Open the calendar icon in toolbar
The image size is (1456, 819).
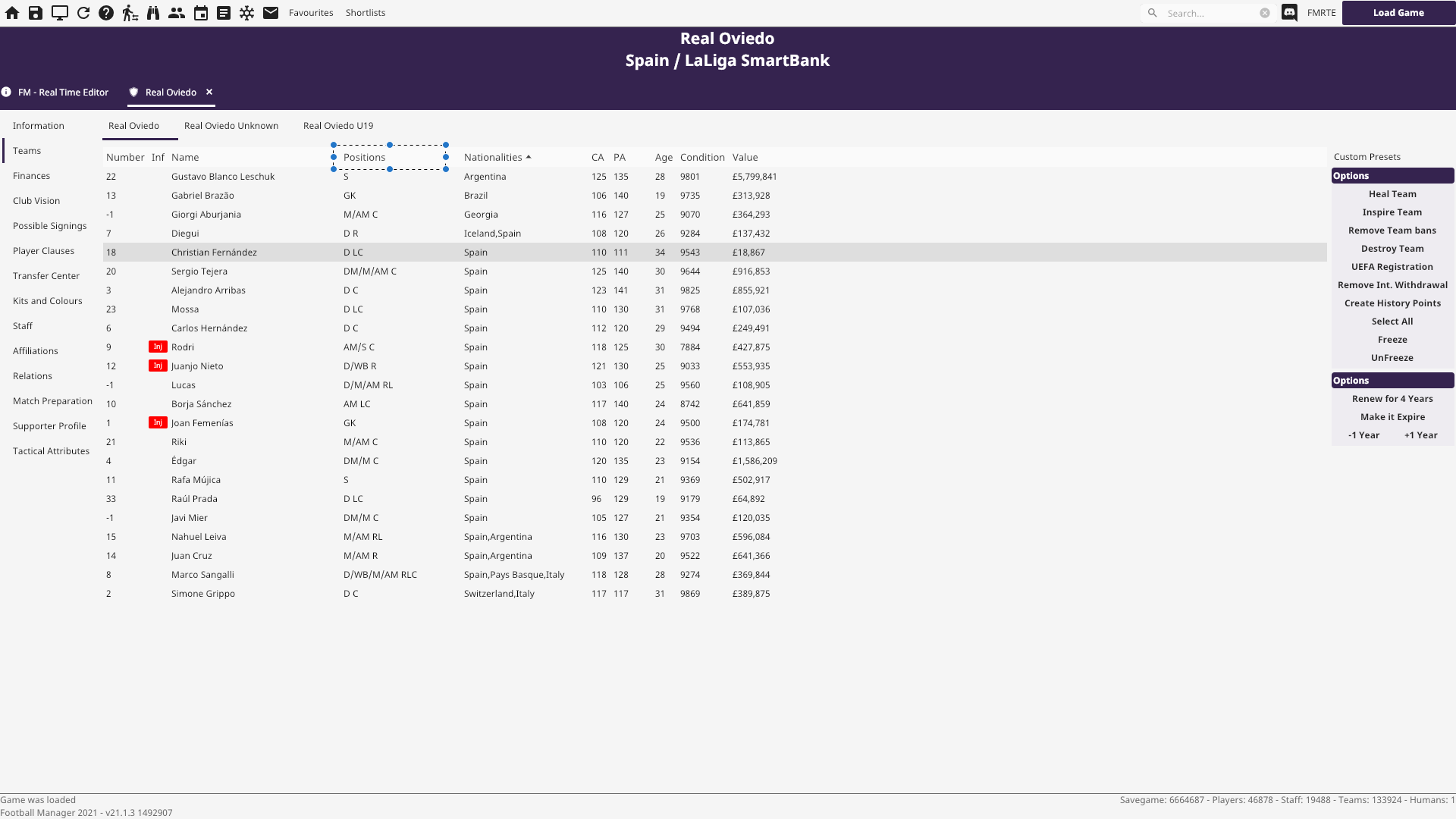[x=200, y=13]
